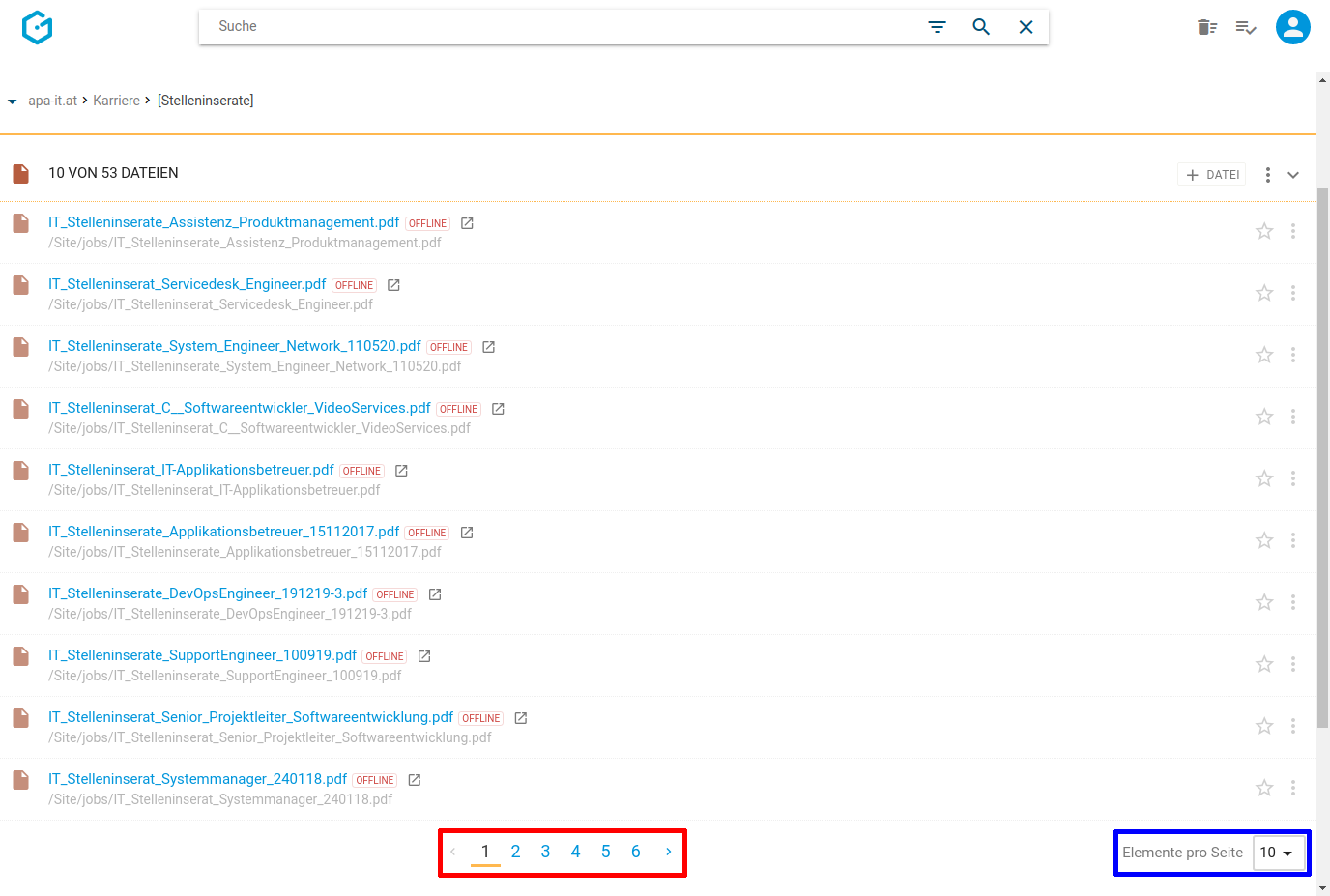Star the DevOpsEngineer_191219-3.pdf file
Image resolution: width=1330 pixels, height=896 pixels.
(1264, 602)
